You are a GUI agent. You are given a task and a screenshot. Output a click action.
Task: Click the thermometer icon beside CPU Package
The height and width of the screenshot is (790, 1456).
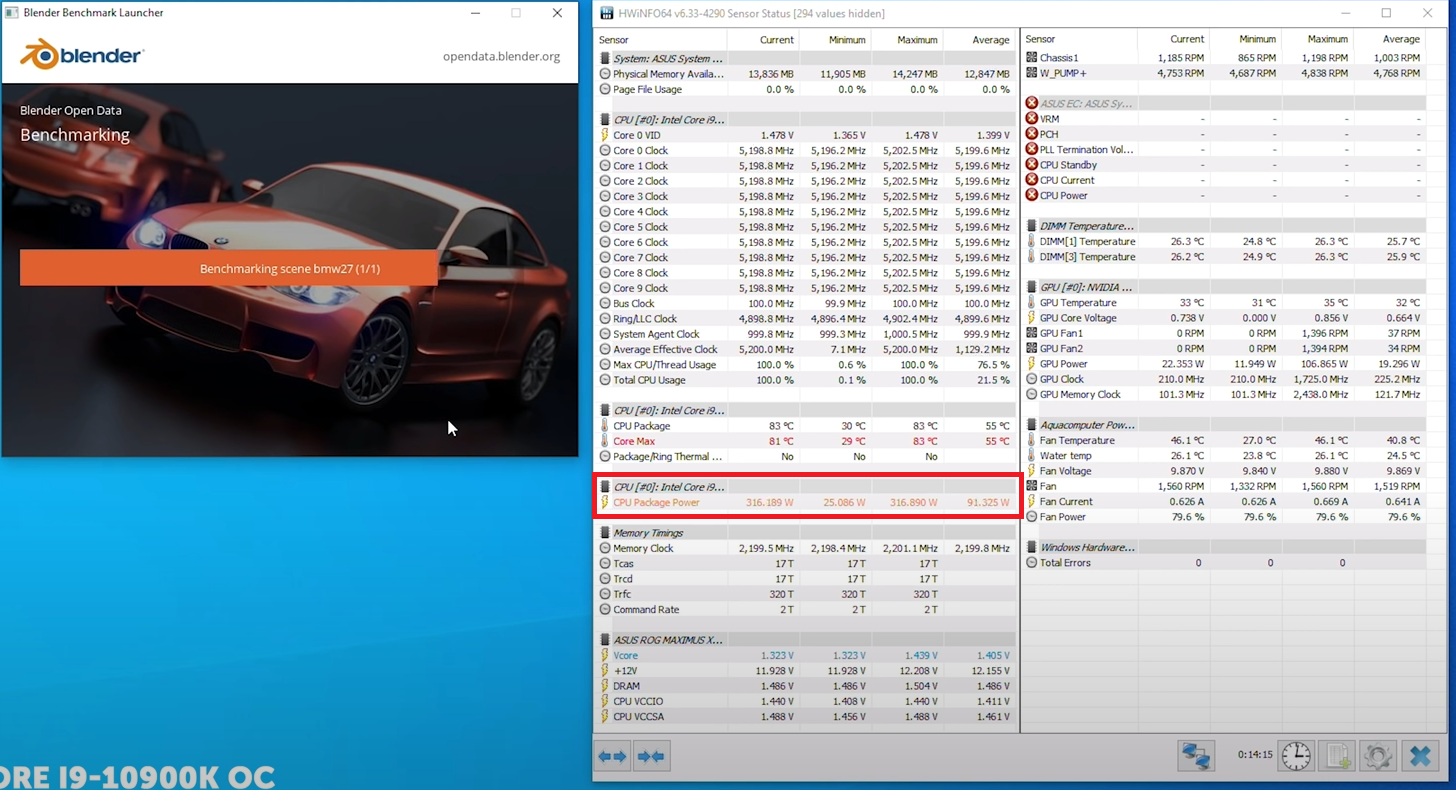pos(605,426)
